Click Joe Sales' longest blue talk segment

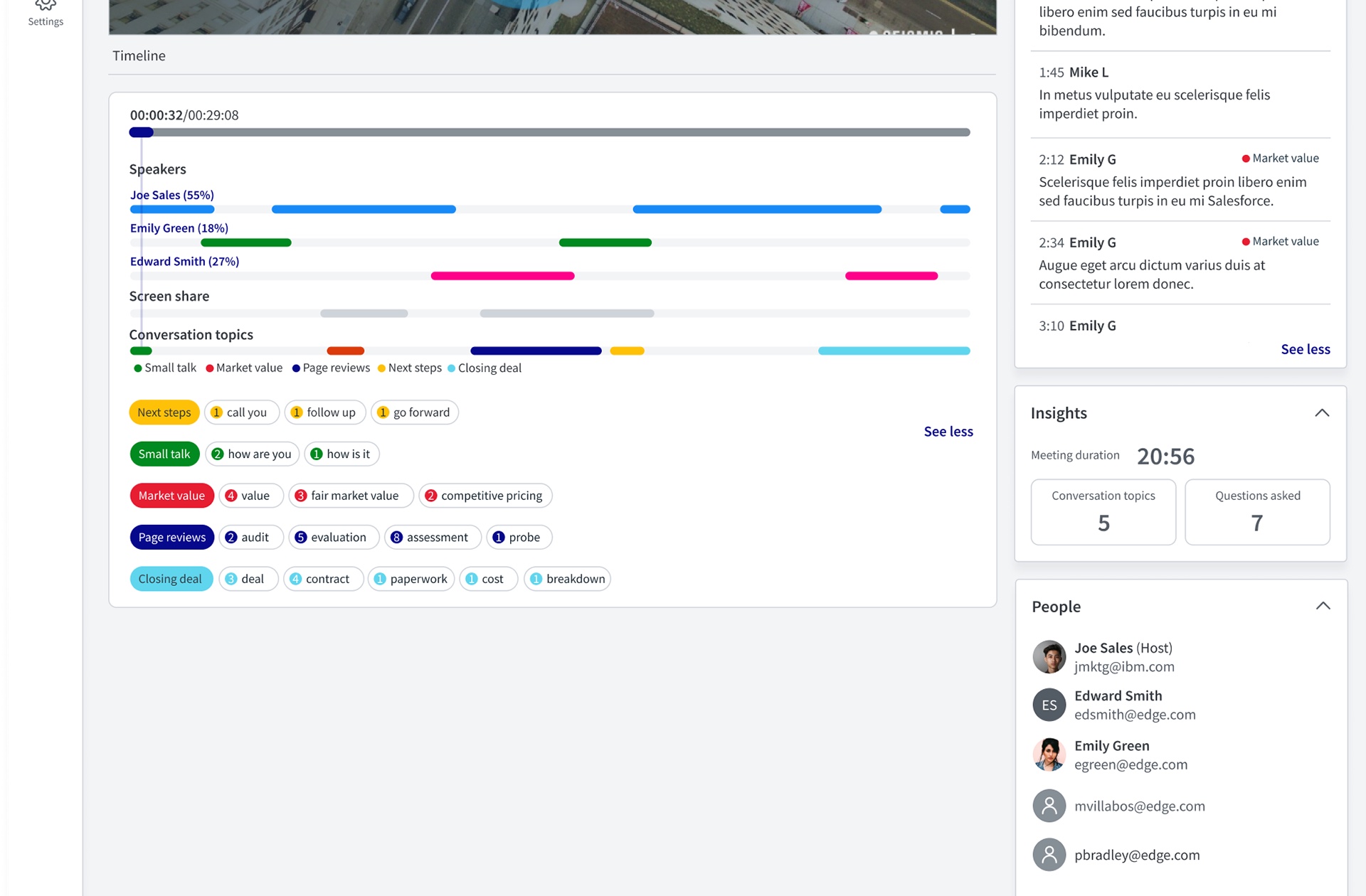757,209
